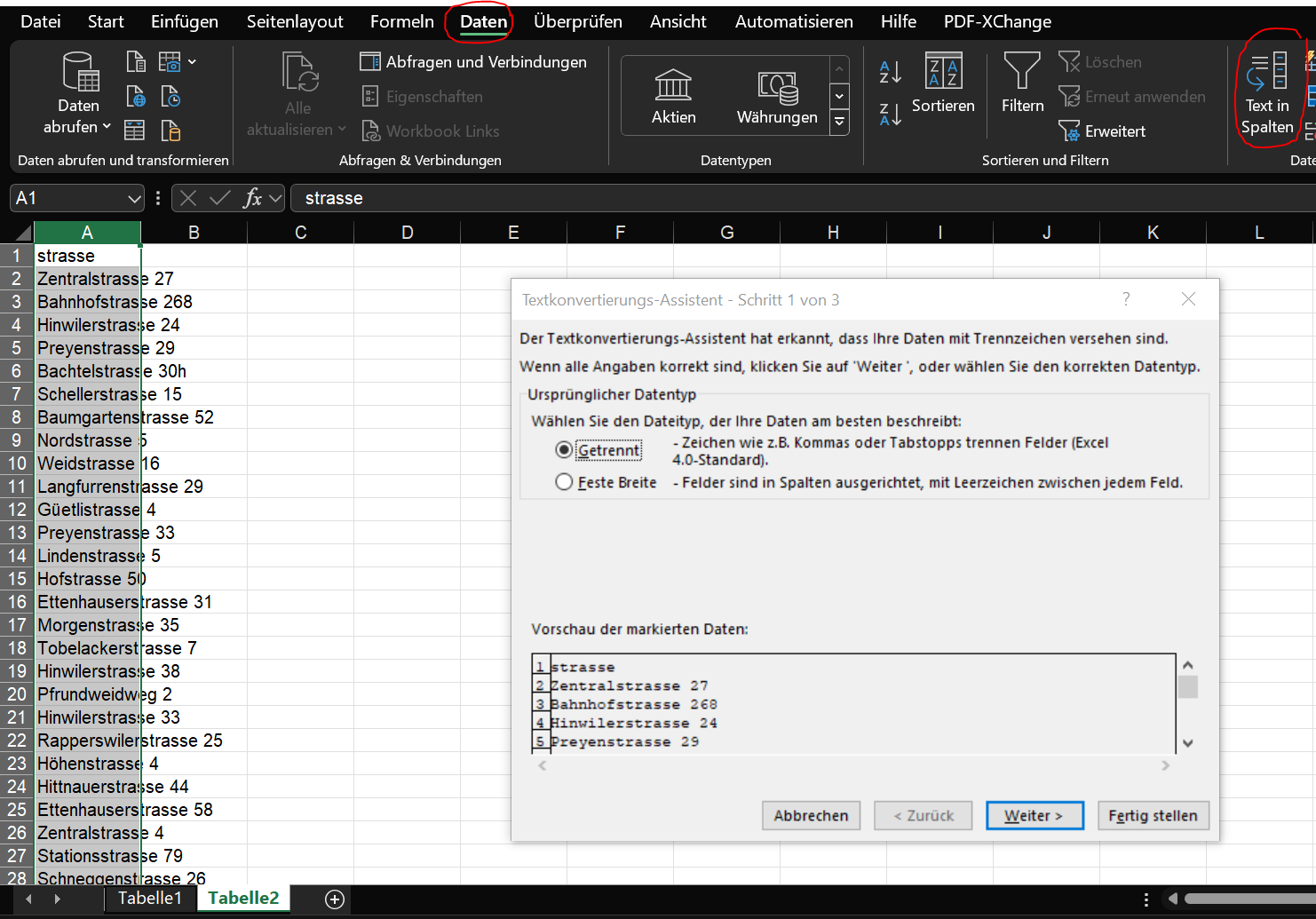Toggle the Filtern funnel button
Screen dimensions: 1316x919
[1022, 83]
